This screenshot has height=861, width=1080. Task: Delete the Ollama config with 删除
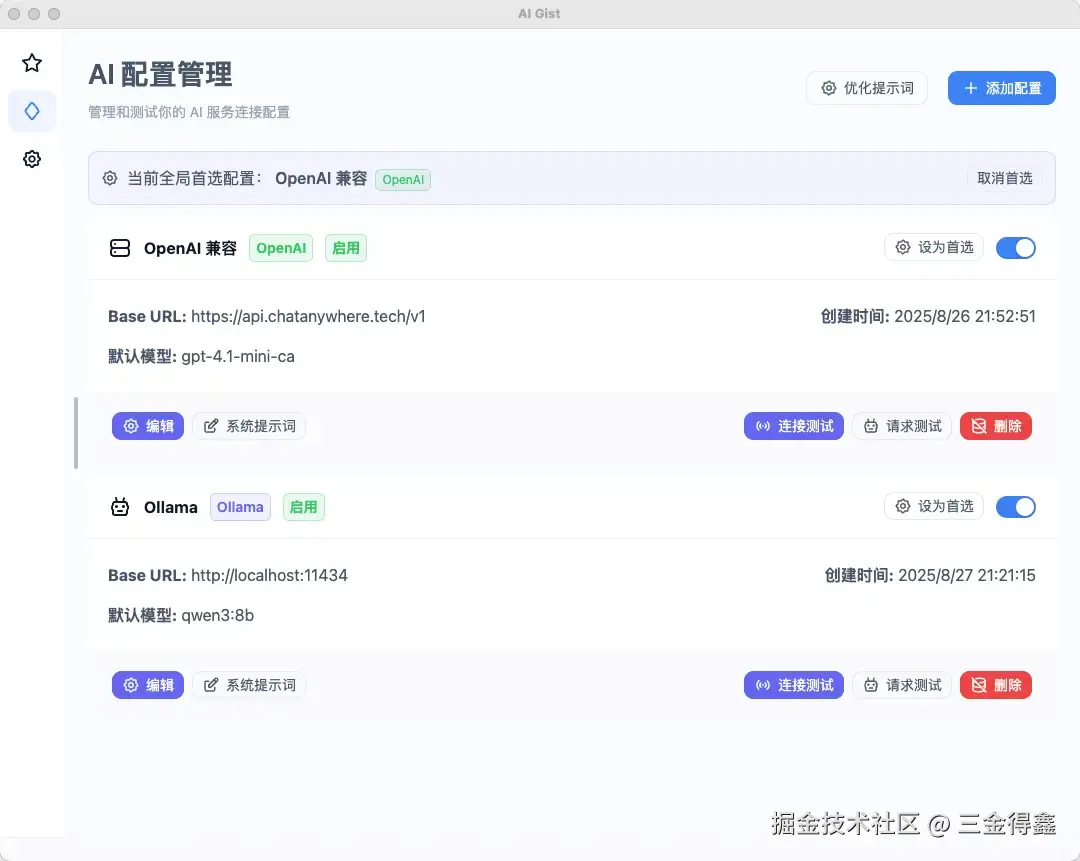[996, 685]
